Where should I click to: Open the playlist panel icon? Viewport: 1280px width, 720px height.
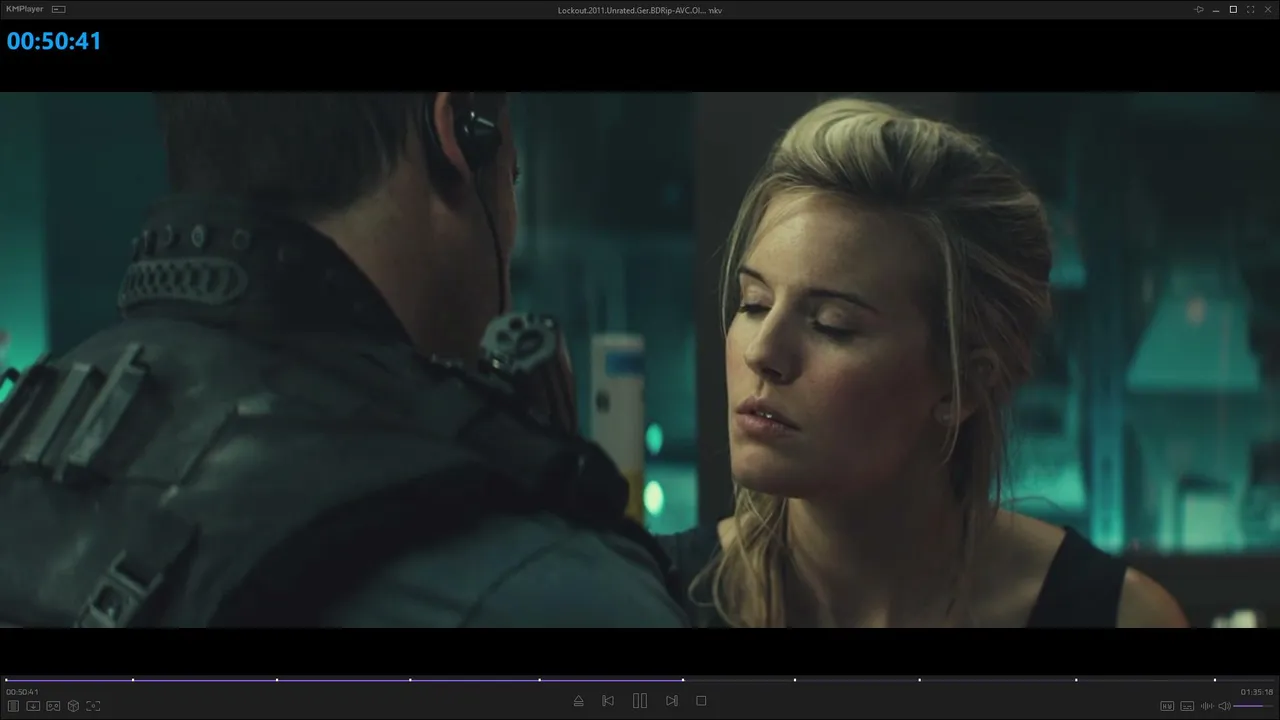tap(14, 705)
